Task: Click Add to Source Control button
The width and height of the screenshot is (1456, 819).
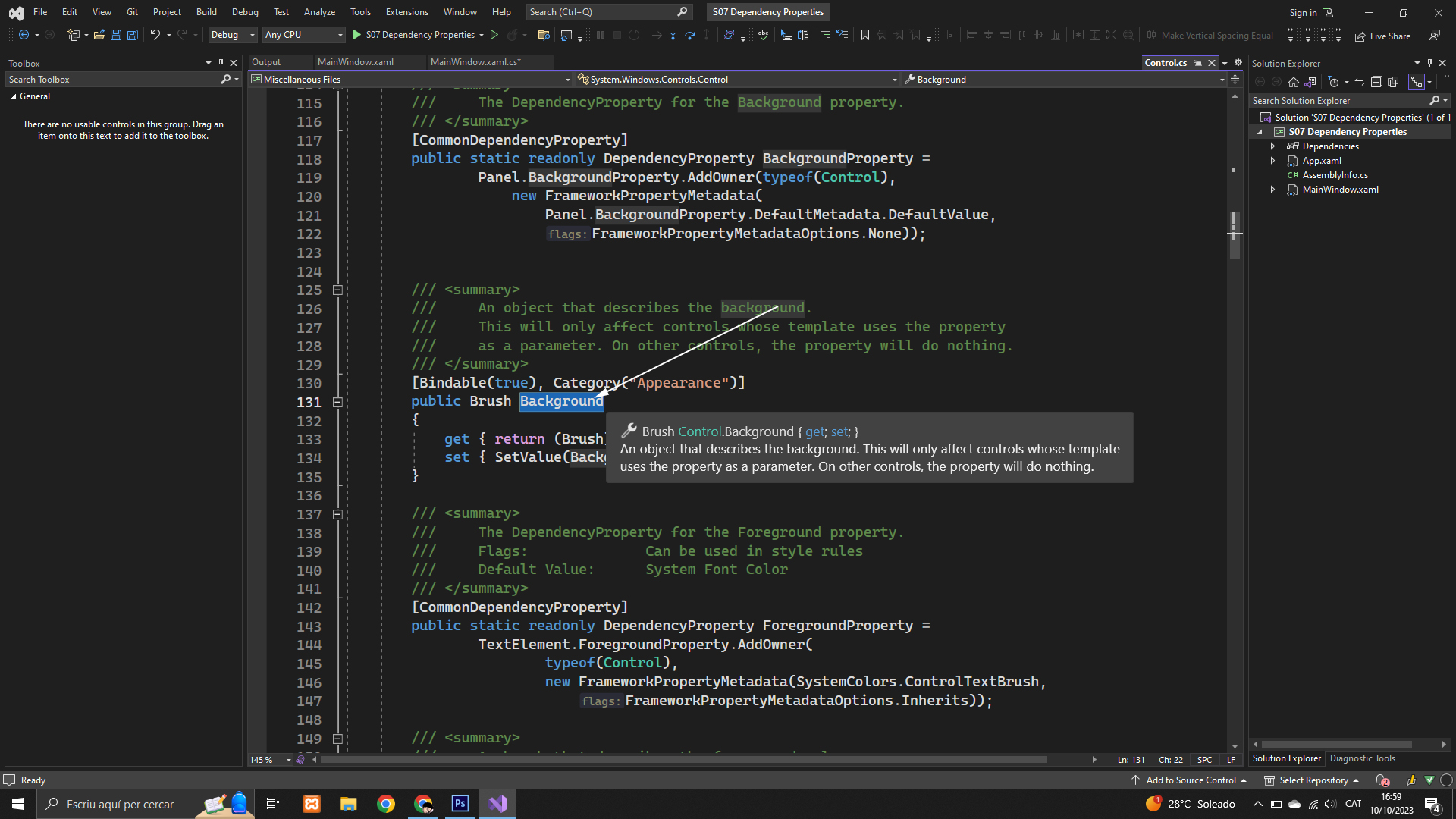Action: [1191, 780]
